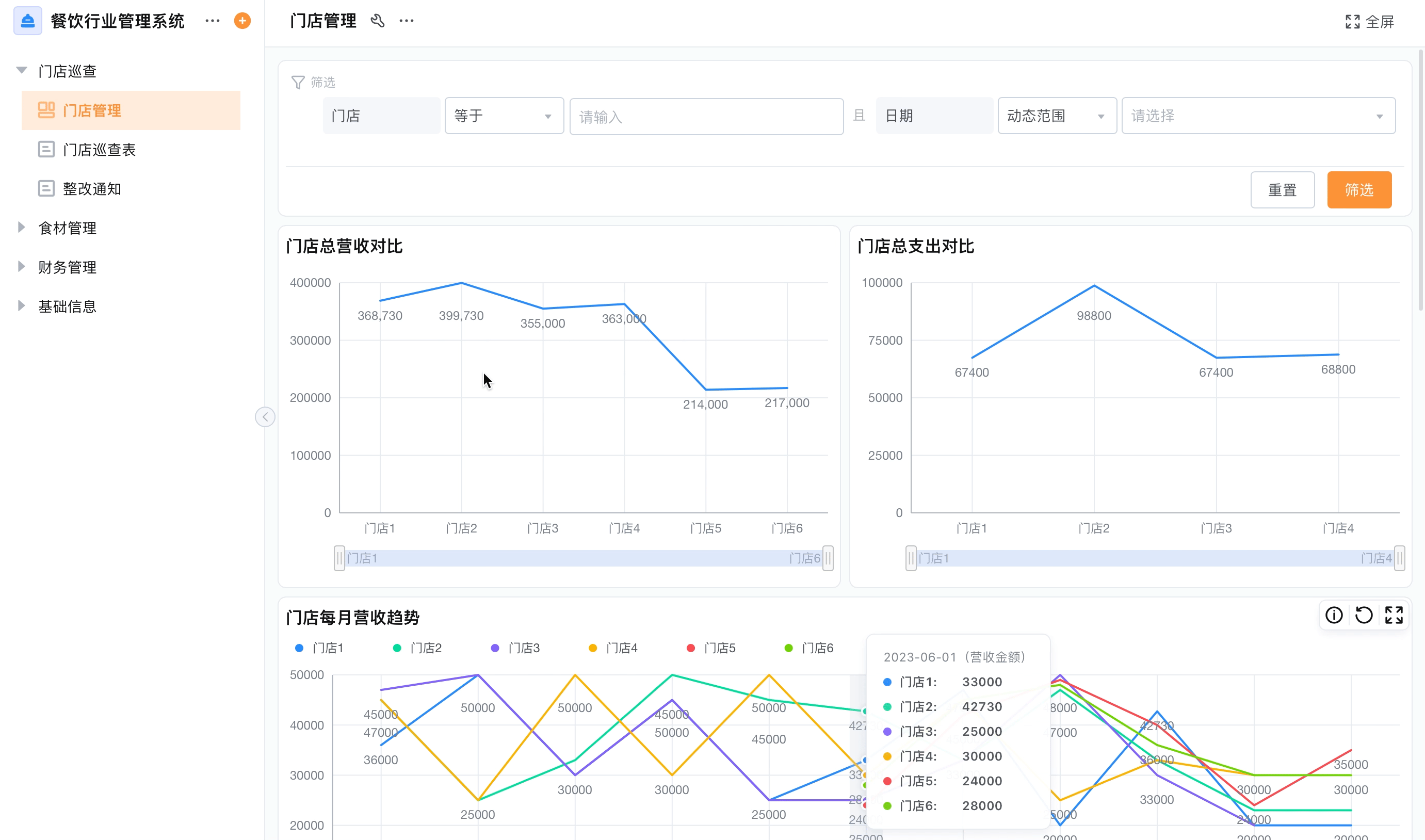Viewport: 1425px width, 840px height.
Task: Click left zoom handle of 总支出 chart slider
Action: point(911,558)
